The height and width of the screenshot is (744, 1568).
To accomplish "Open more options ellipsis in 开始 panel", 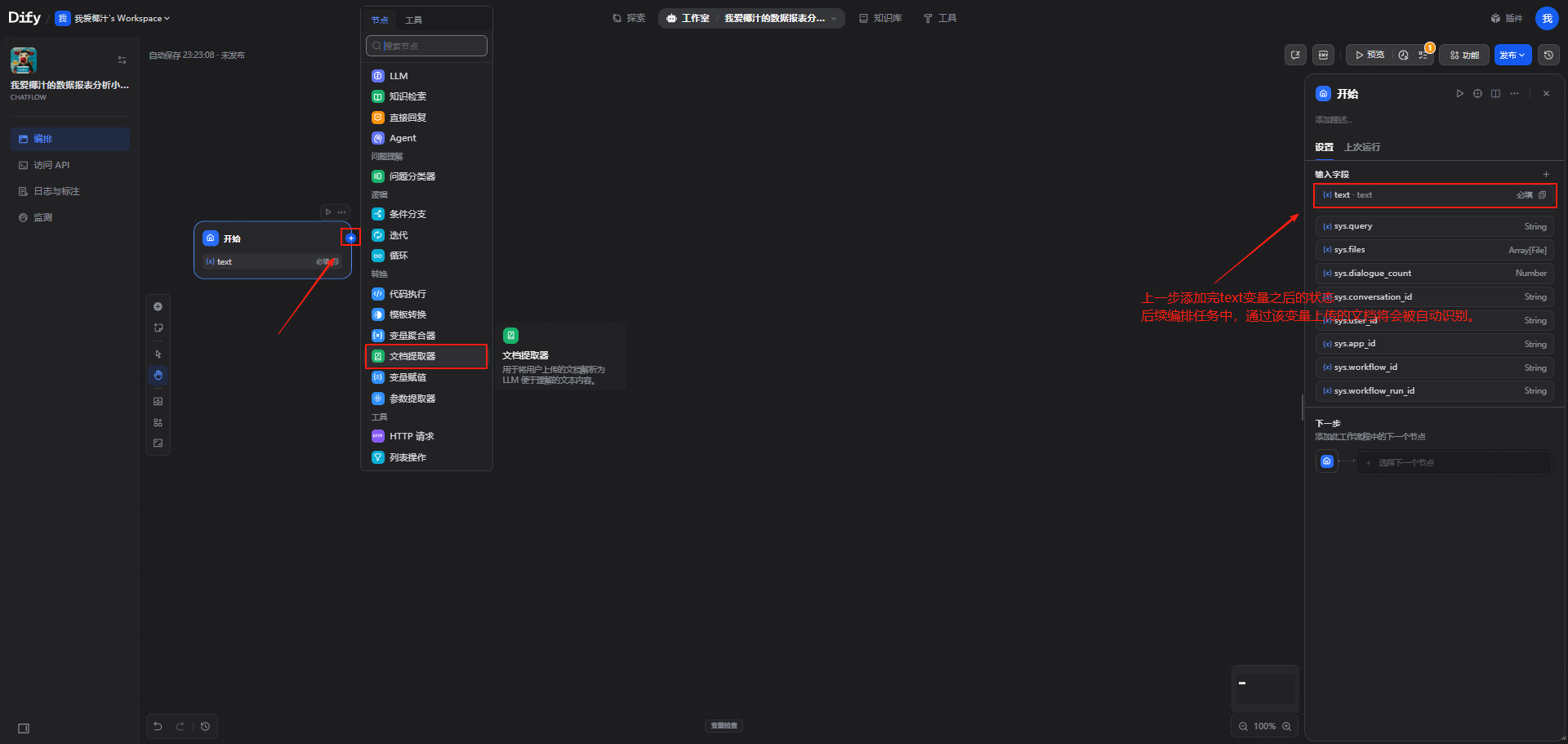I will pos(1514,94).
